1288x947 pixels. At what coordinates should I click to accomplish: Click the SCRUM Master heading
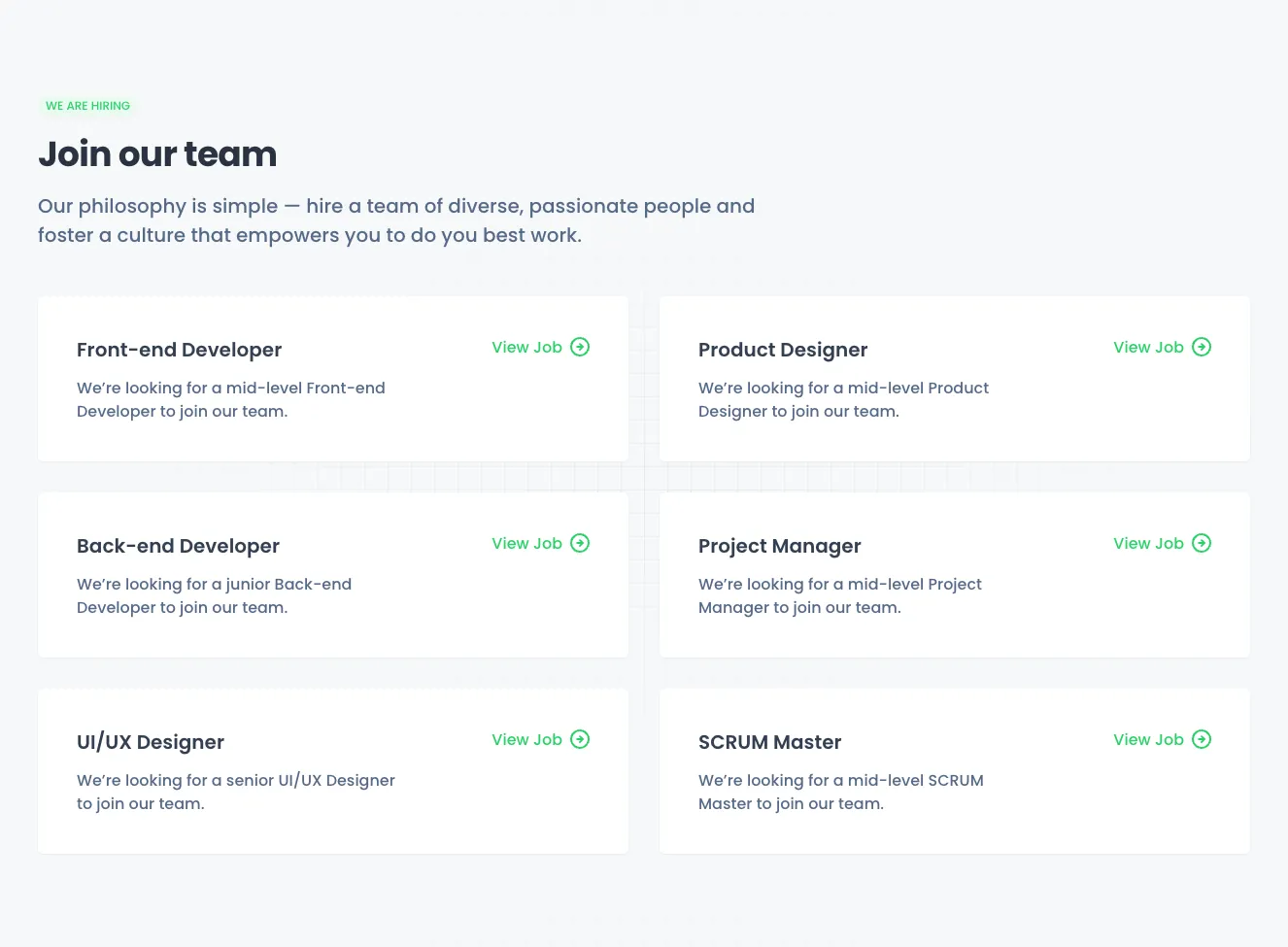point(769,742)
